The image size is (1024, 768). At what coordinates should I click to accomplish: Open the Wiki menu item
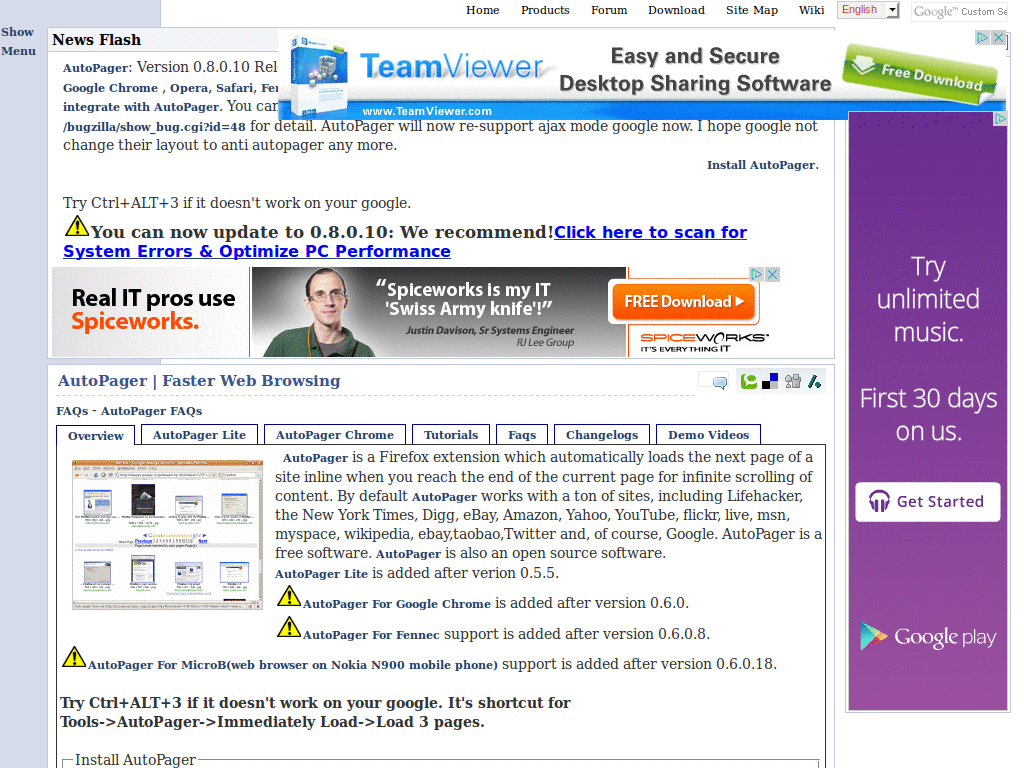(x=812, y=10)
